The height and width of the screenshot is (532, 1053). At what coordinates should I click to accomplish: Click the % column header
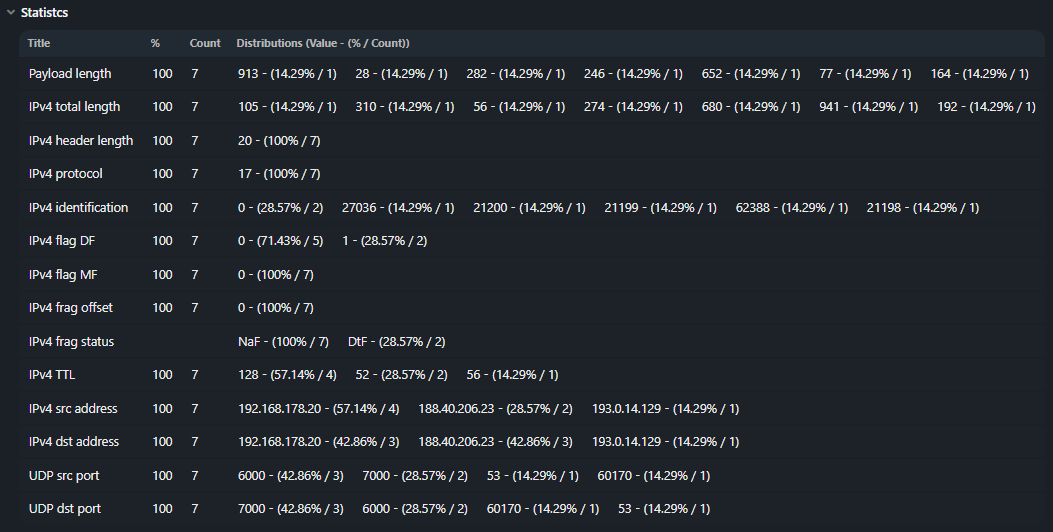(x=155, y=44)
